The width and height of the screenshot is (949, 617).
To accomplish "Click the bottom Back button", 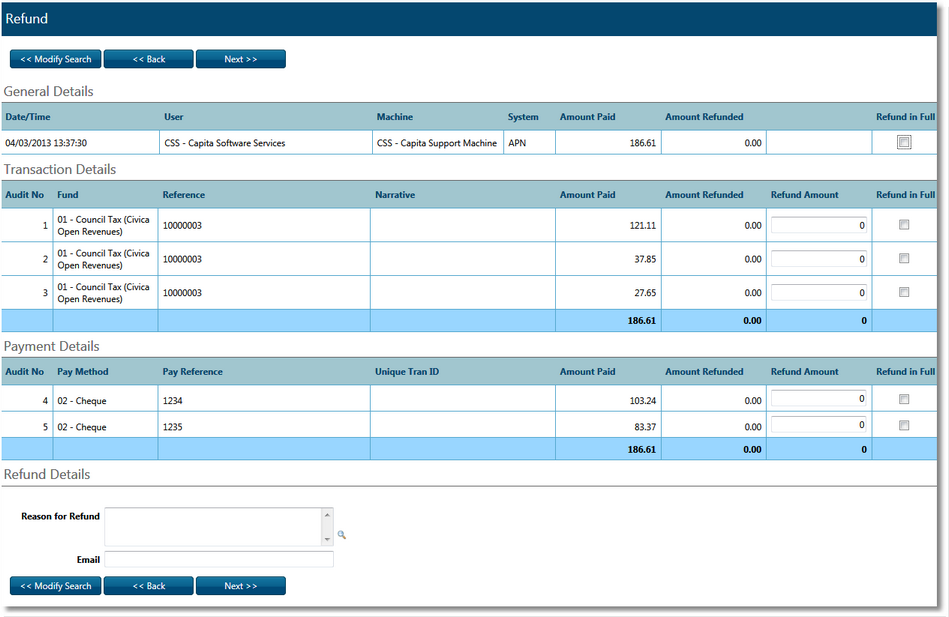I will 148,586.
